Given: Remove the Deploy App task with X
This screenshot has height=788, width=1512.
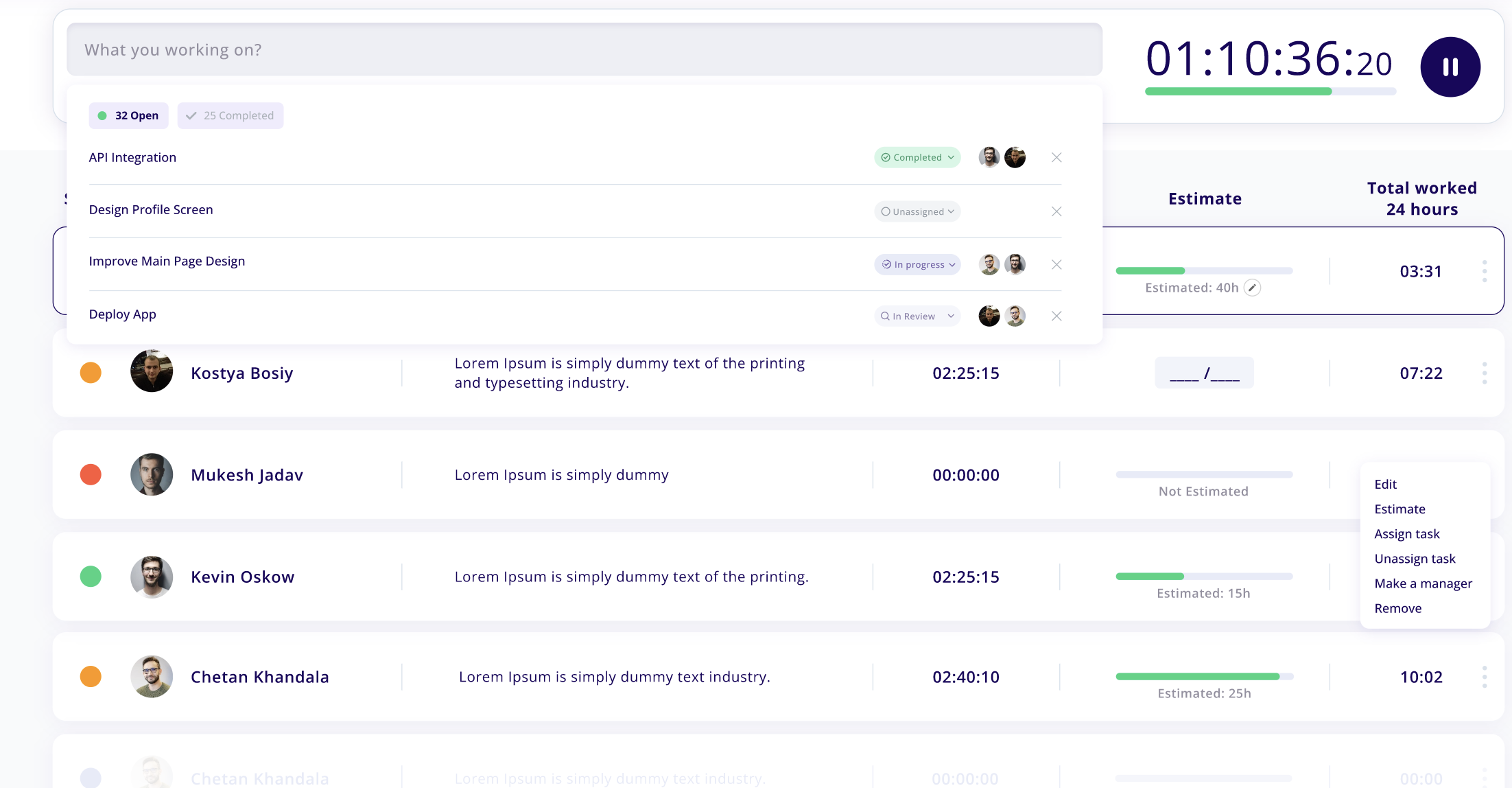Looking at the screenshot, I should (x=1056, y=316).
